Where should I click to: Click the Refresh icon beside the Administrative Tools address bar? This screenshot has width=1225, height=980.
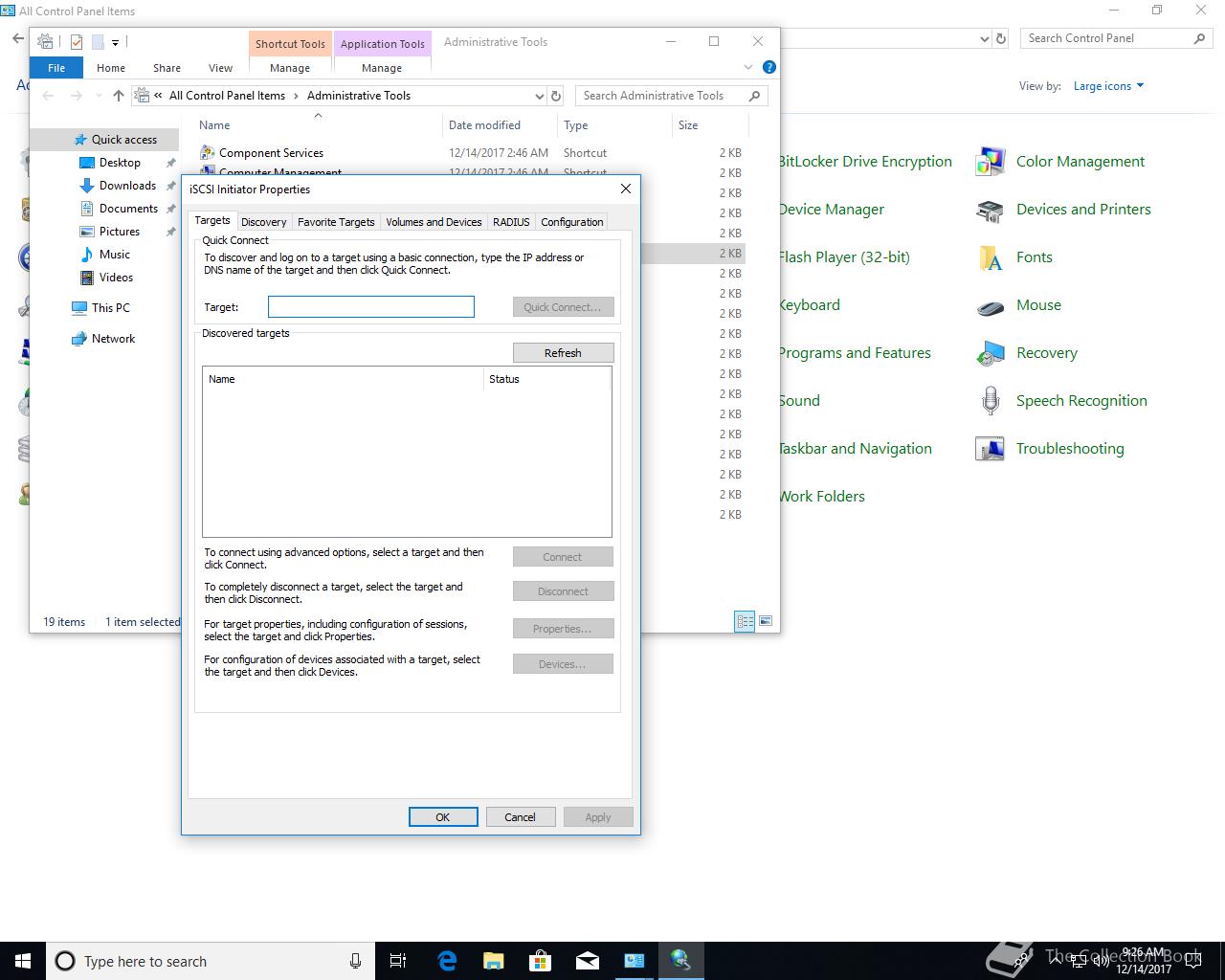click(556, 96)
